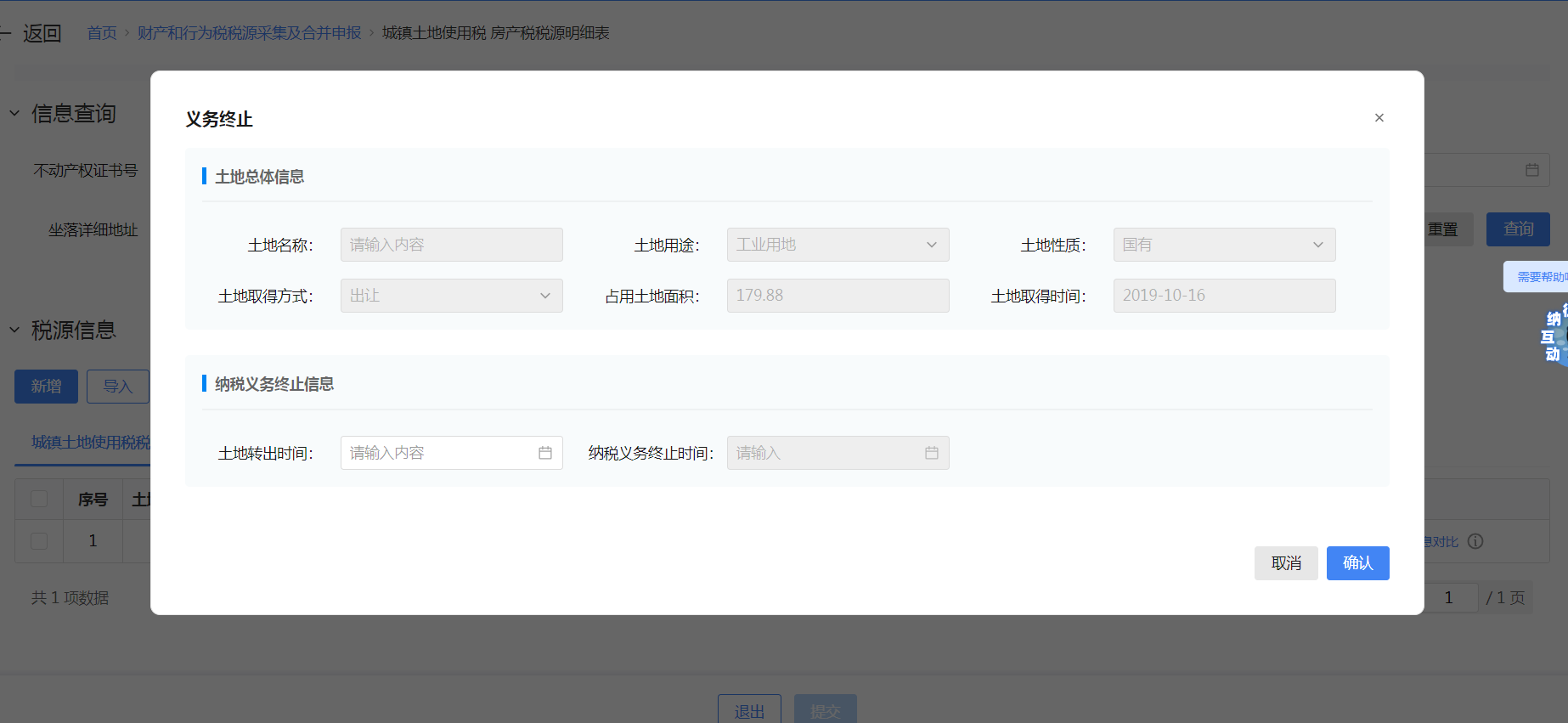
Task: Click the 返回 back arrow
Action: tap(7, 34)
